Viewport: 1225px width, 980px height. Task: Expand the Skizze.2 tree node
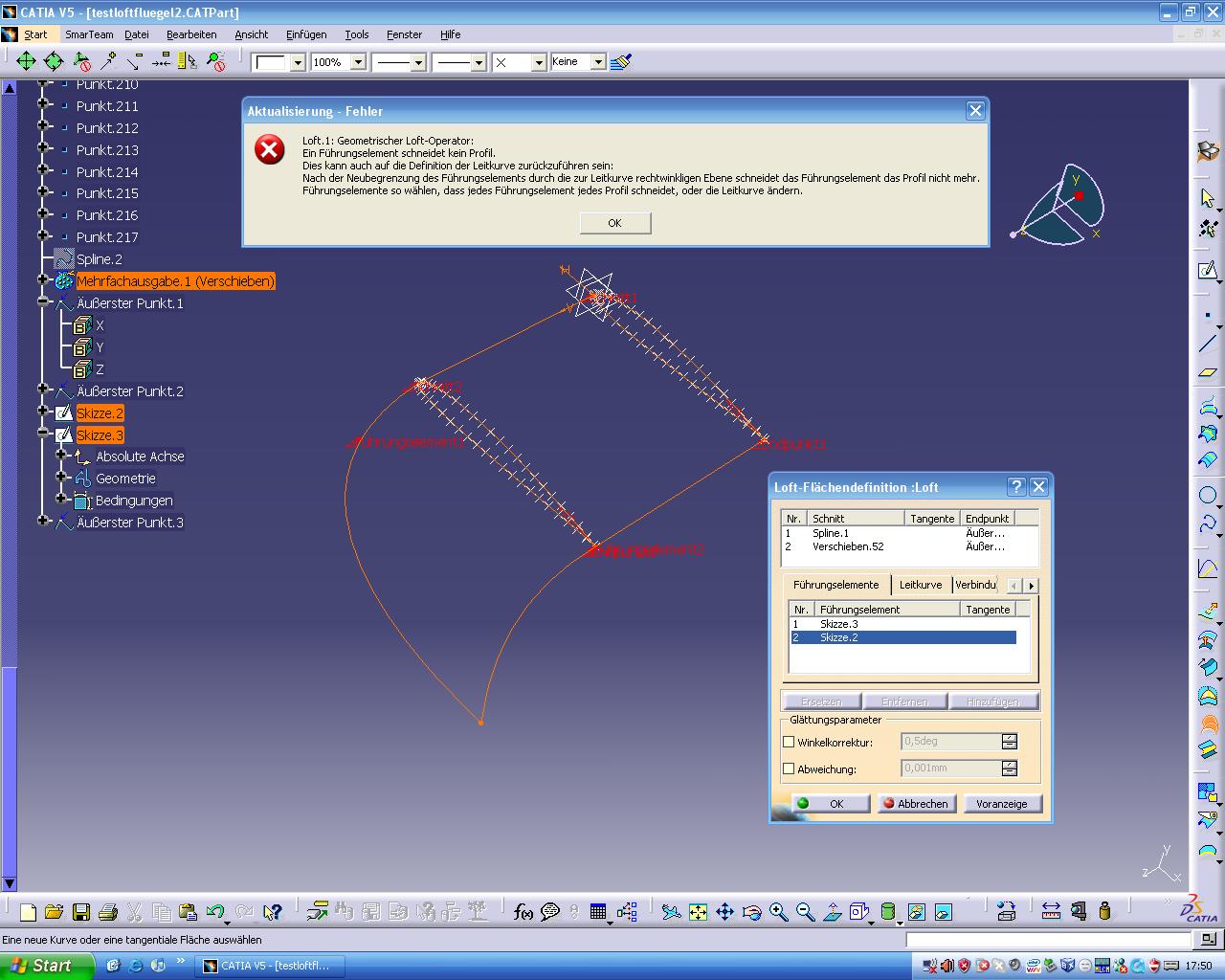tap(42, 412)
